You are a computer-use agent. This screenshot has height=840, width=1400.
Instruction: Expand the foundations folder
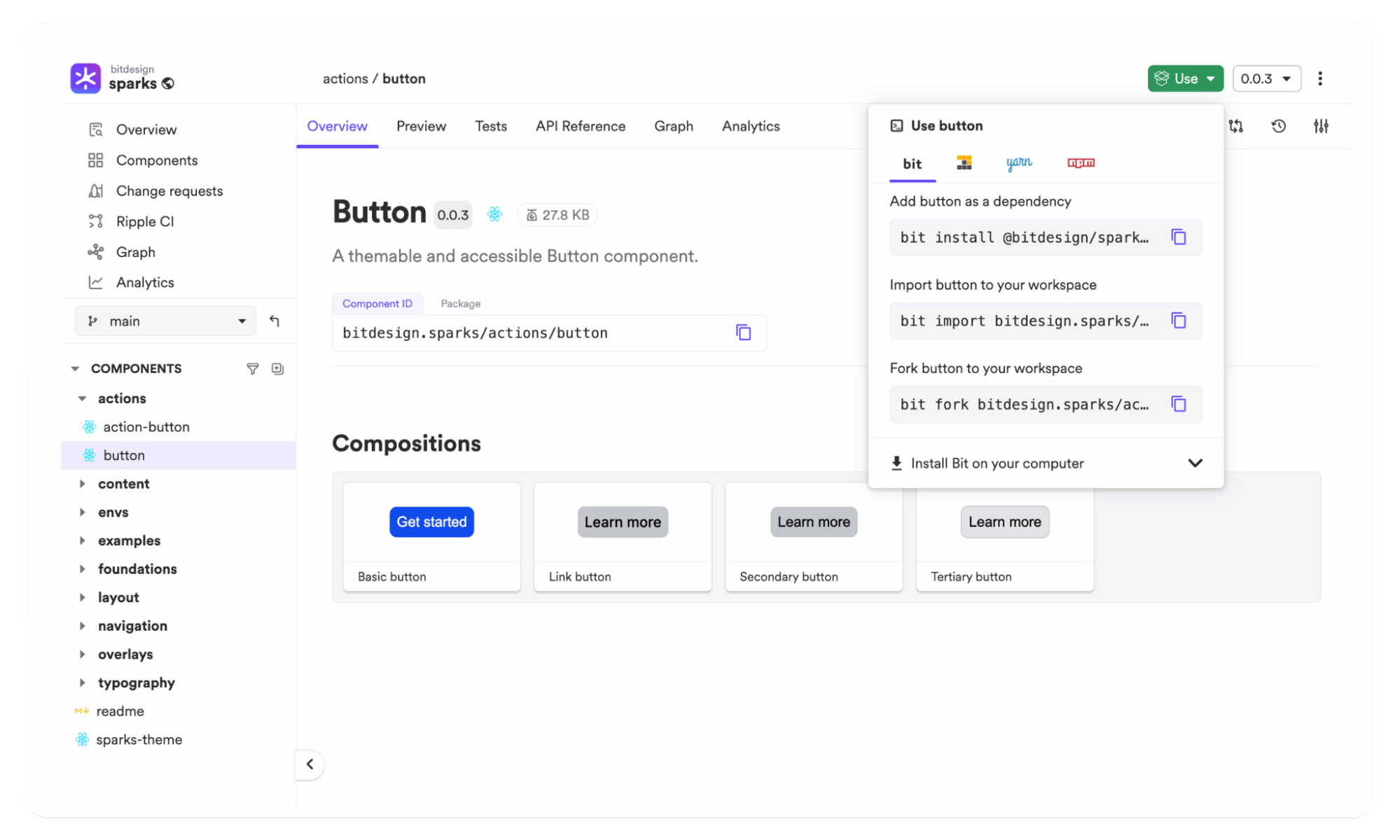click(82, 569)
